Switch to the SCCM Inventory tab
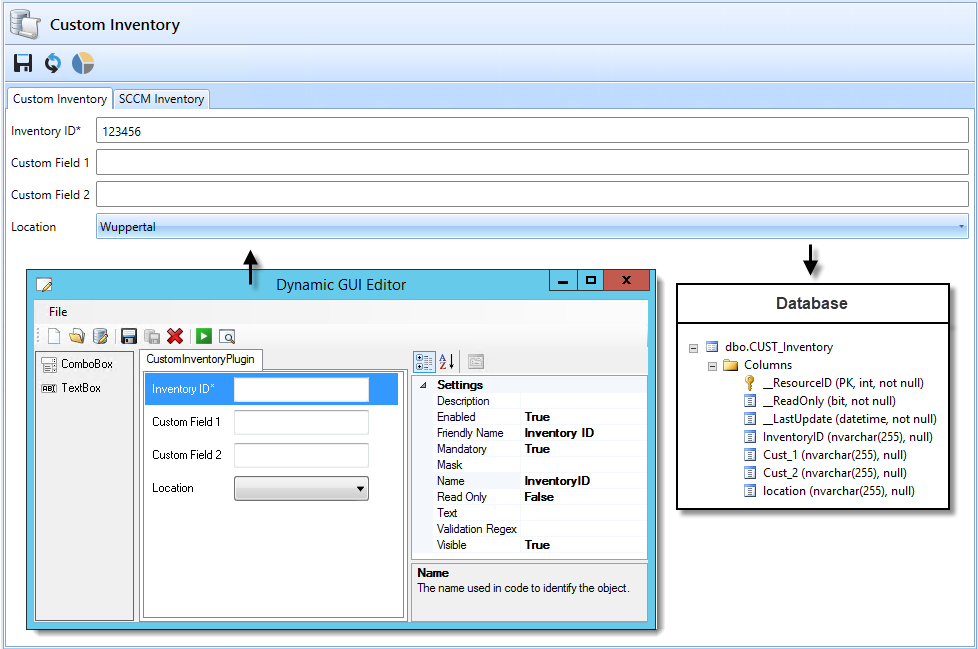The width and height of the screenshot is (978, 649). tap(161, 99)
